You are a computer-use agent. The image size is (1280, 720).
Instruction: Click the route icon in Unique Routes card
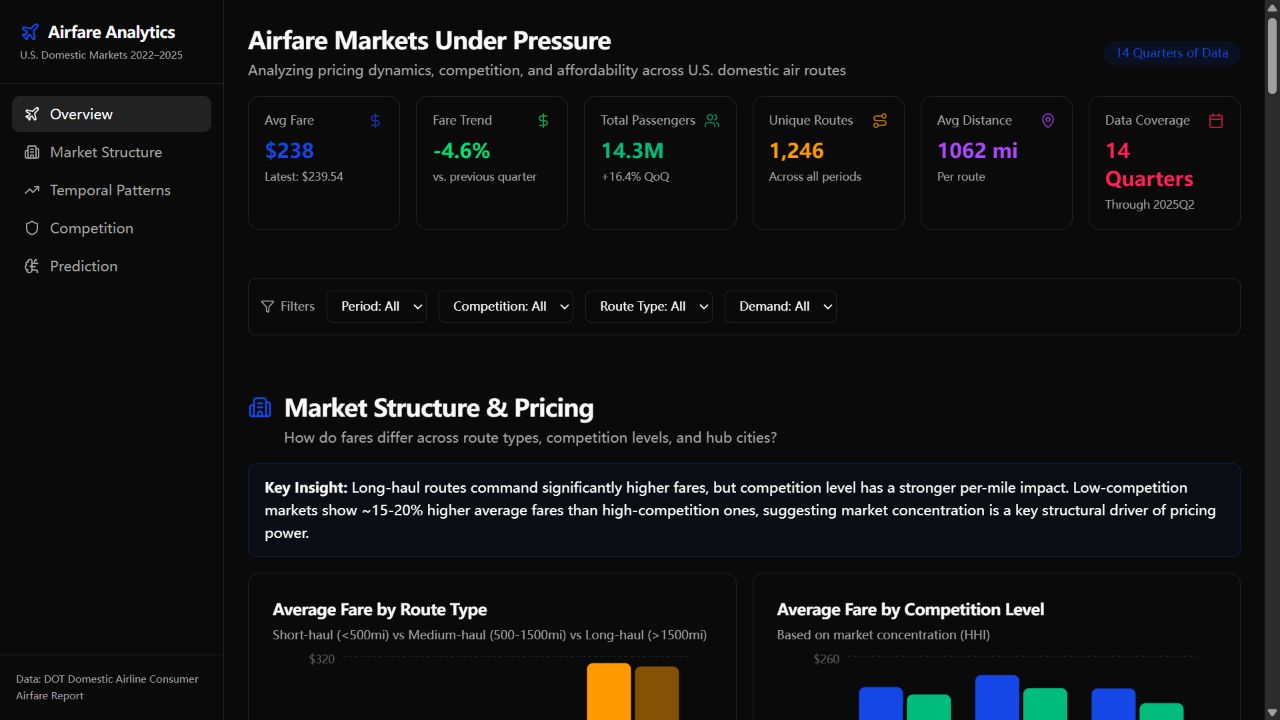tap(880, 120)
